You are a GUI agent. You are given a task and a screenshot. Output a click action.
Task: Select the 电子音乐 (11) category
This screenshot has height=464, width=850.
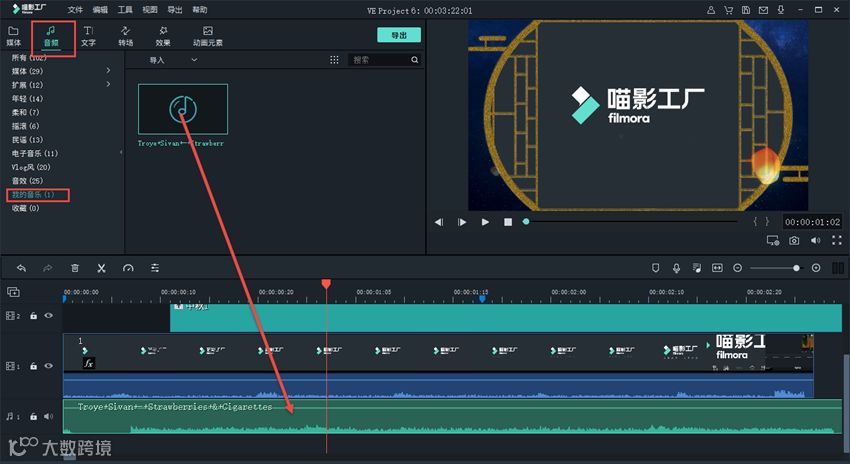[35, 153]
